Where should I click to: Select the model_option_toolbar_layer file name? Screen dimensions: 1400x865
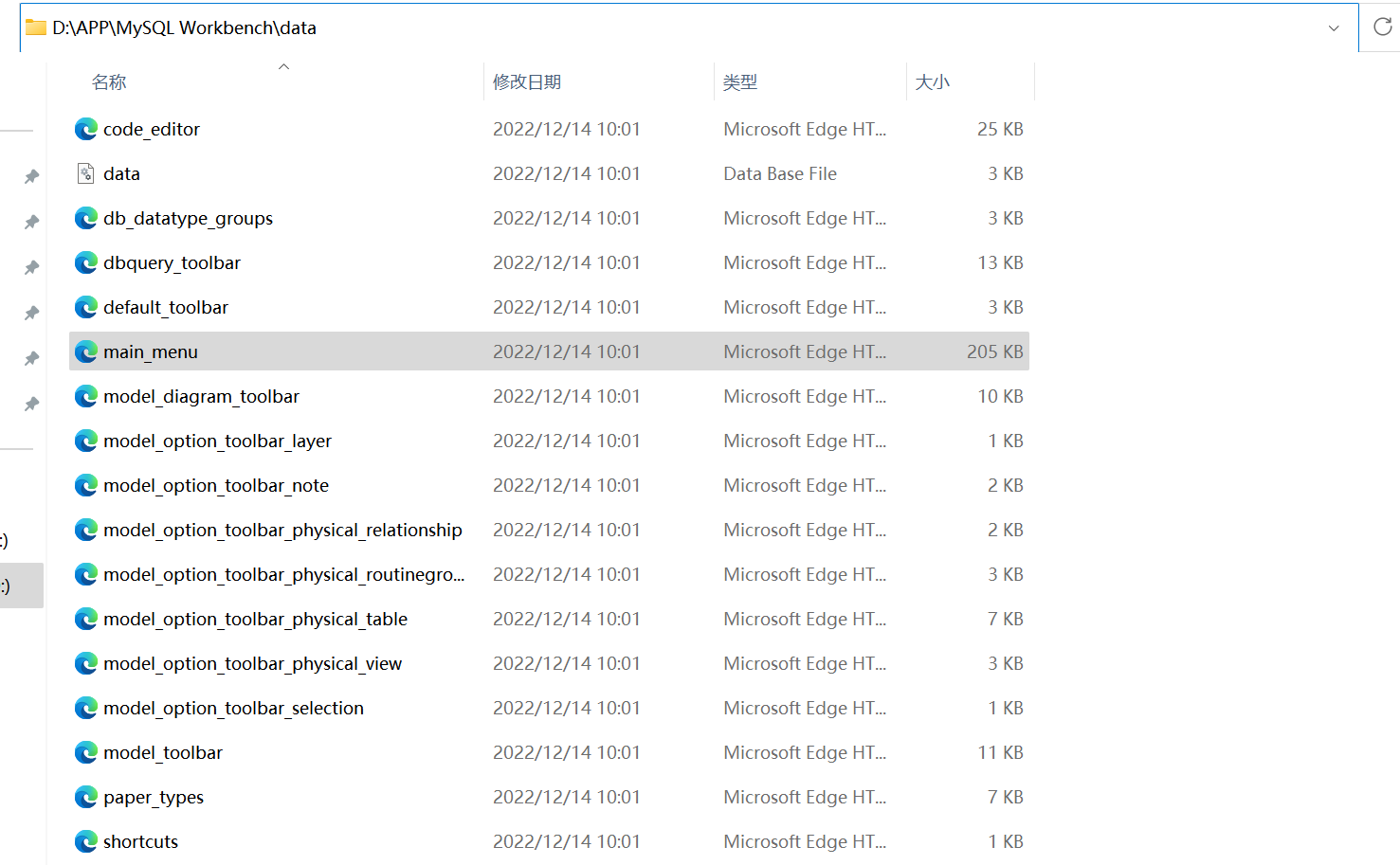[217, 441]
